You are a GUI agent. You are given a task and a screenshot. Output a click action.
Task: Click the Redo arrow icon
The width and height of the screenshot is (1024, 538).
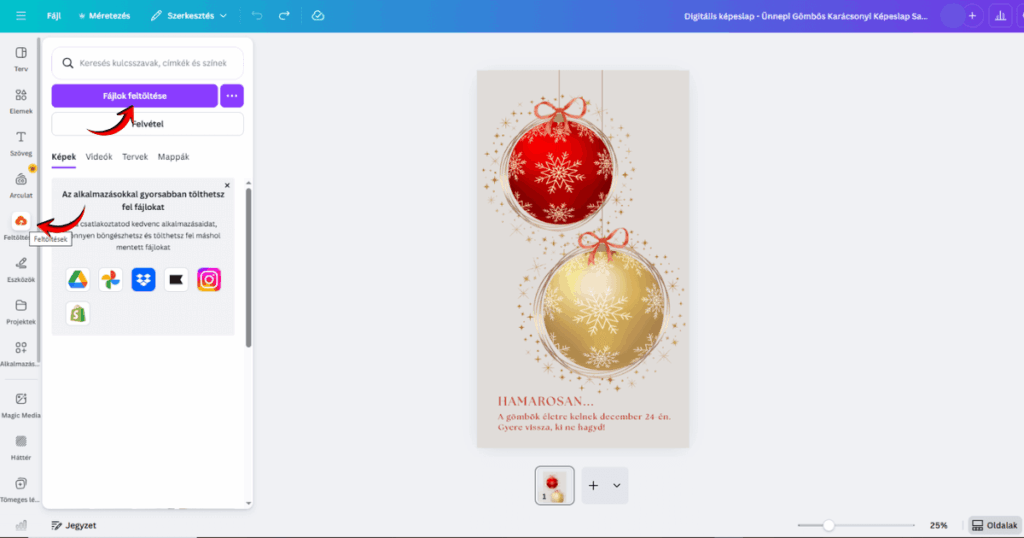[285, 16]
